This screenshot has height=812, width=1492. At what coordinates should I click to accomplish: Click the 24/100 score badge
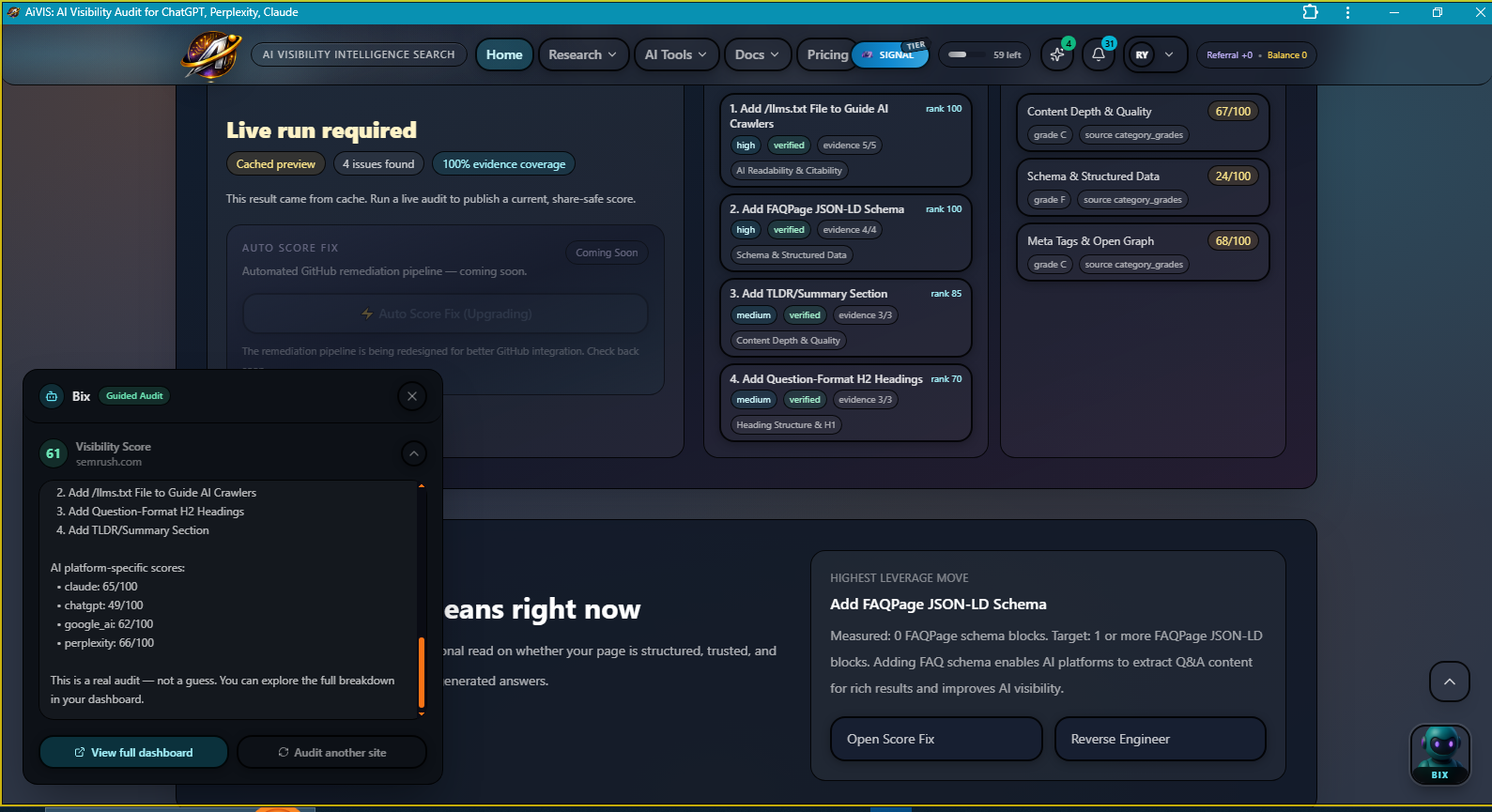pos(1233,176)
